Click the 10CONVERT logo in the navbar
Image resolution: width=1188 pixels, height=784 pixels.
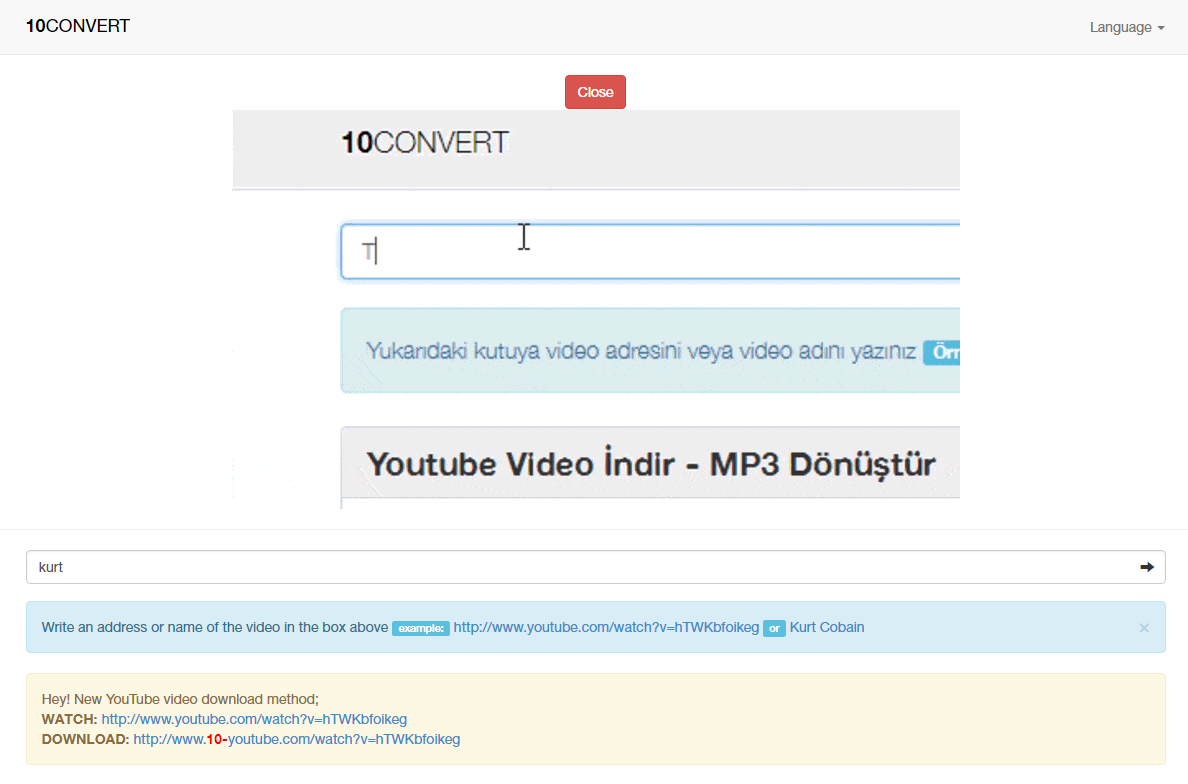78,27
